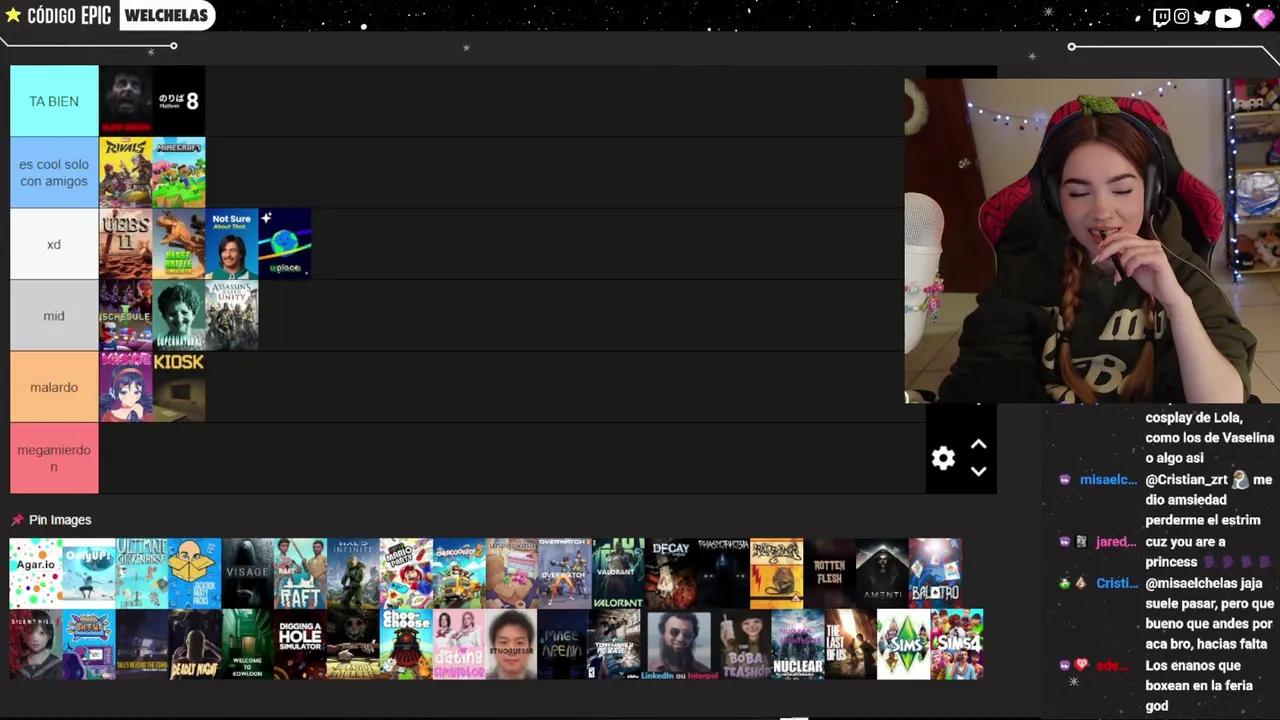This screenshot has height=720, width=1280.
Task: Pick the UEBS II game tile
Action: click(126, 244)
